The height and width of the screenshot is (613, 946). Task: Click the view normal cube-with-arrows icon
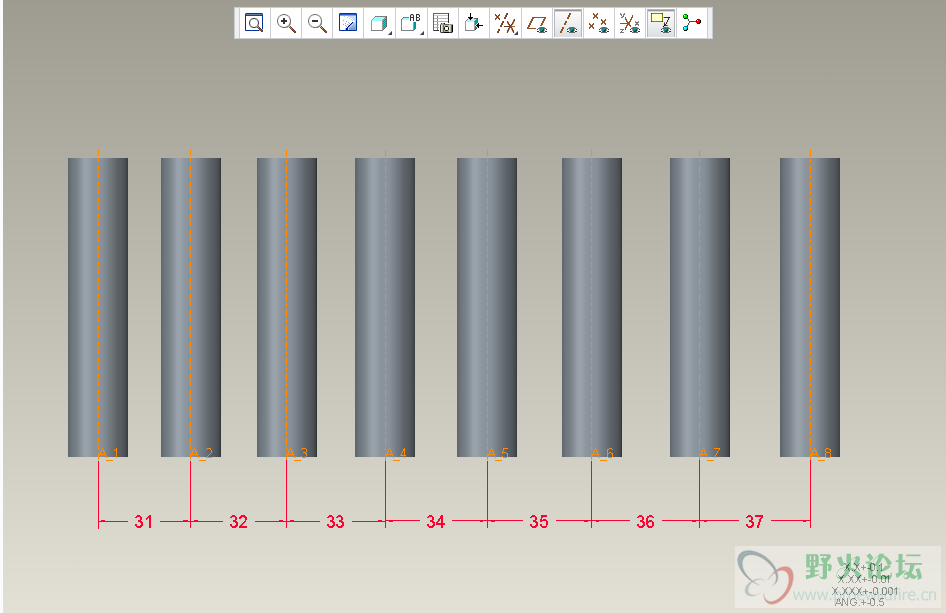(474, 23)
